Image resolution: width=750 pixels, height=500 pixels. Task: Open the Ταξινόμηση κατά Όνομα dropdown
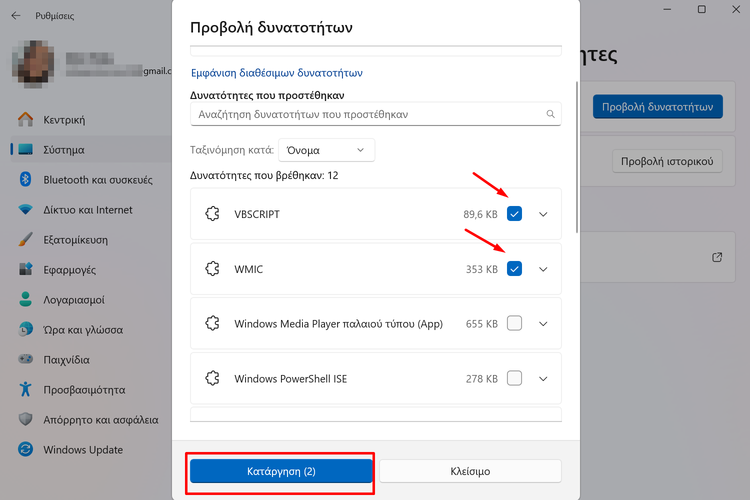click(326, 150)
